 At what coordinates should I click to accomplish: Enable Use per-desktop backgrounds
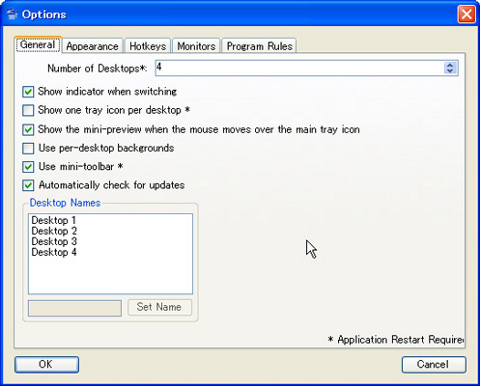point(28,148)
